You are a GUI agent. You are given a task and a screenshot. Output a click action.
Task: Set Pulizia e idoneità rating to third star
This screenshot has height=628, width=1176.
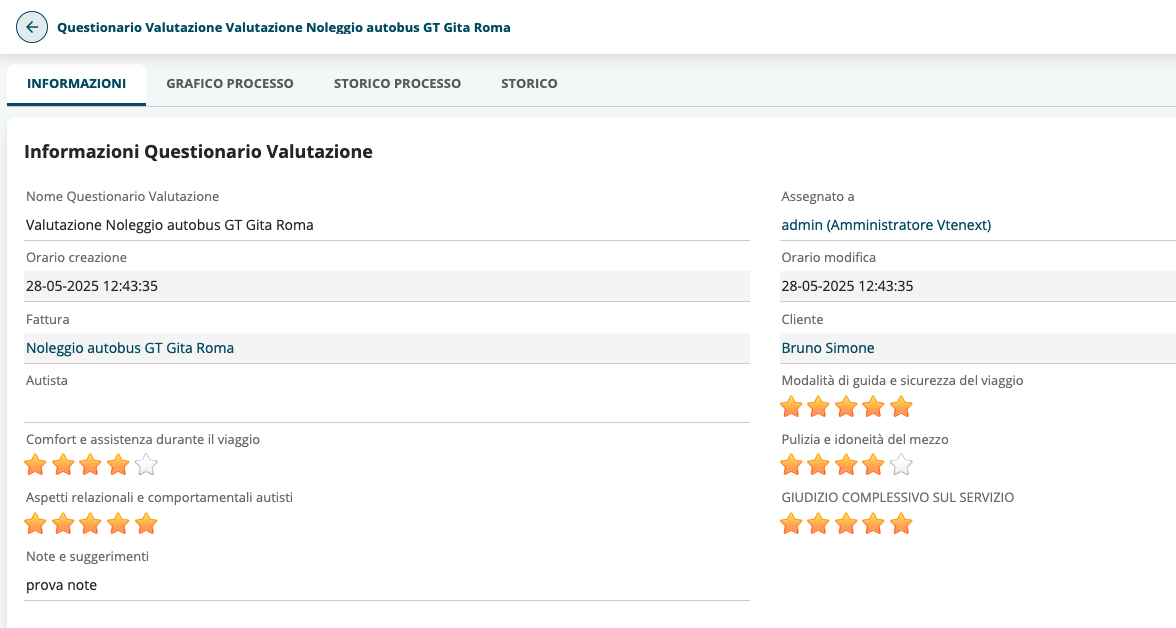(x=846, y=465)
